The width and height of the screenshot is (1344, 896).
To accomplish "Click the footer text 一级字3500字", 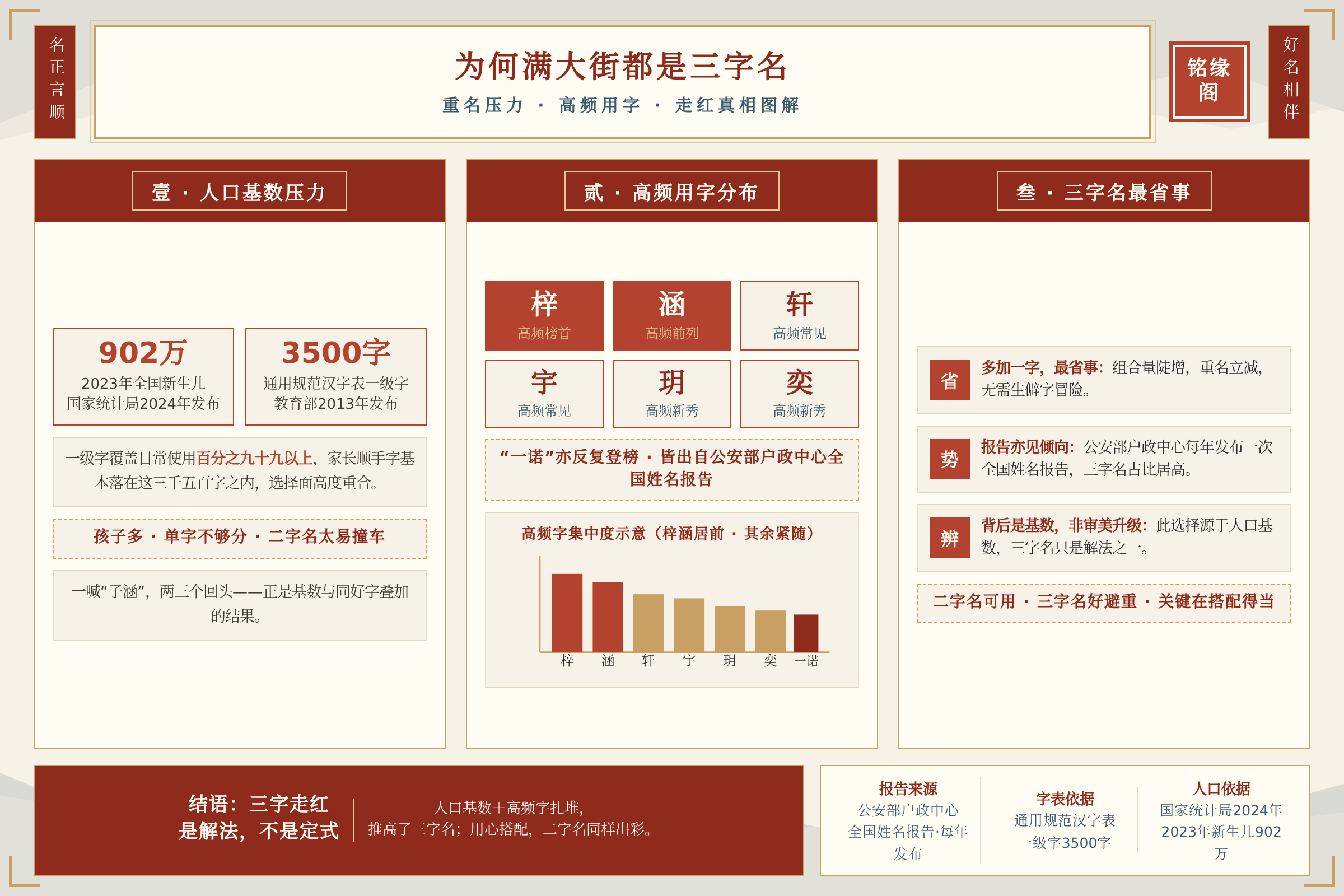I will pos(1065,843).
